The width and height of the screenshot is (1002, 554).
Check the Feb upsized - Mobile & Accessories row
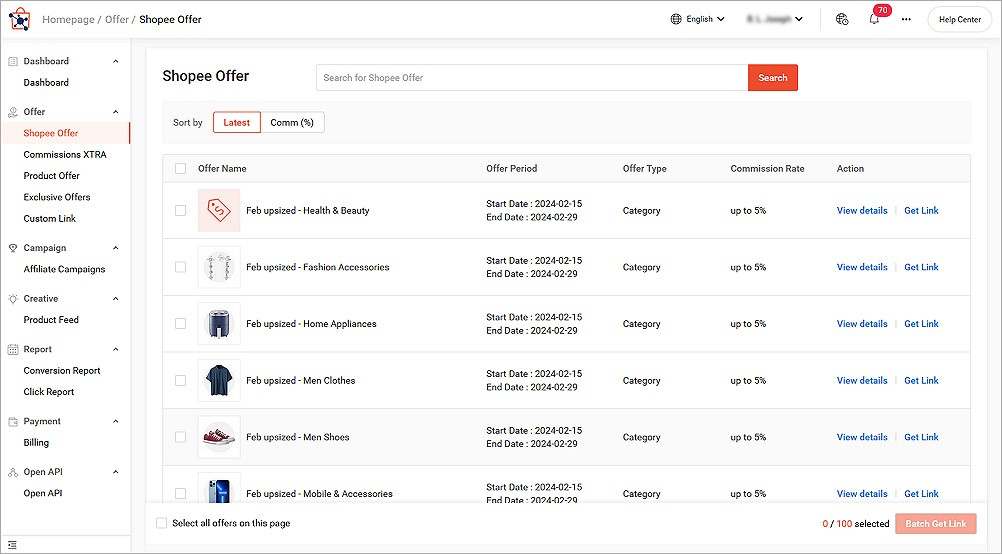click(x=181, y=493)
